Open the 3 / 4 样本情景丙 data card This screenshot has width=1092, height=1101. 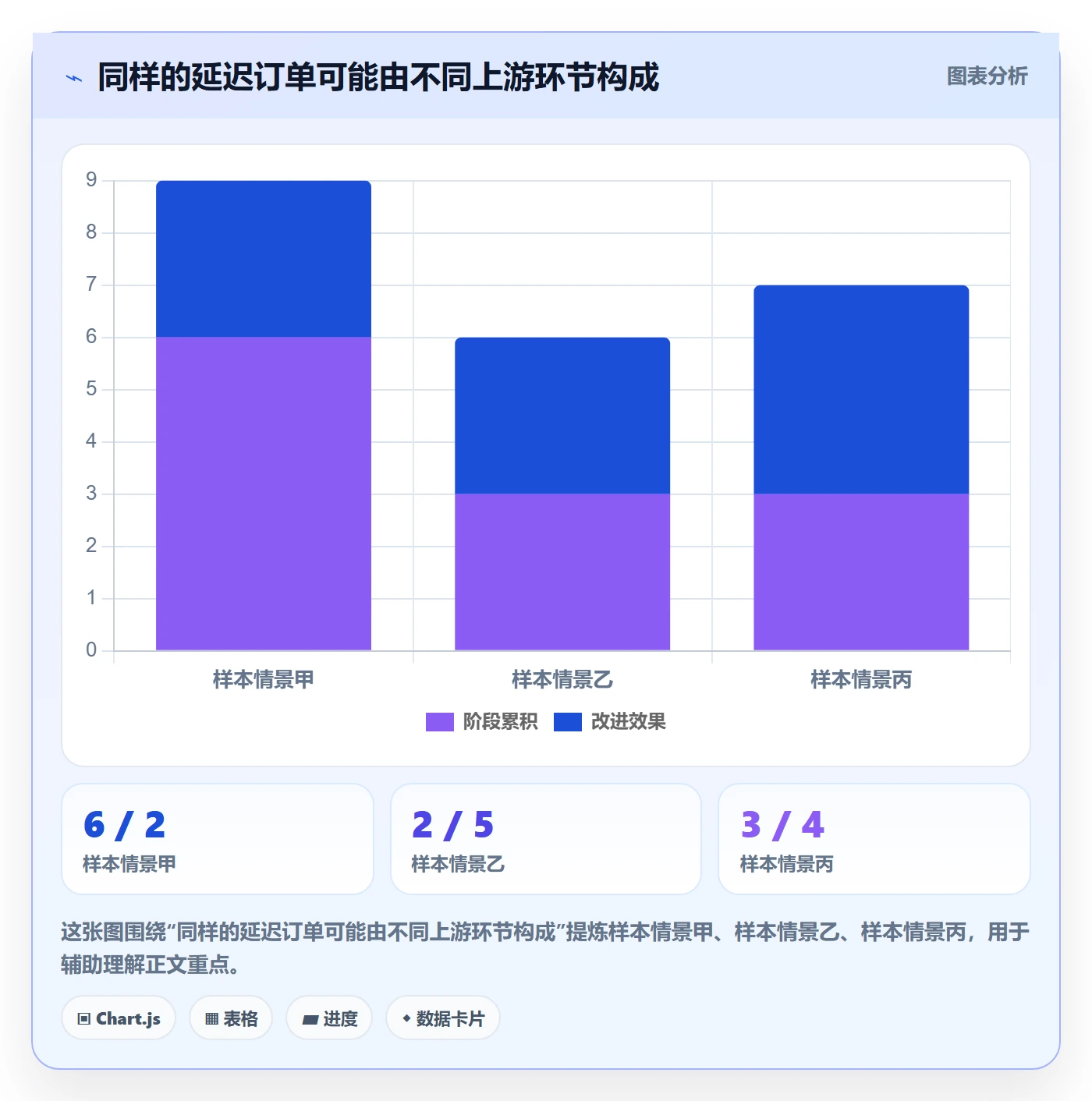[874, 839]
